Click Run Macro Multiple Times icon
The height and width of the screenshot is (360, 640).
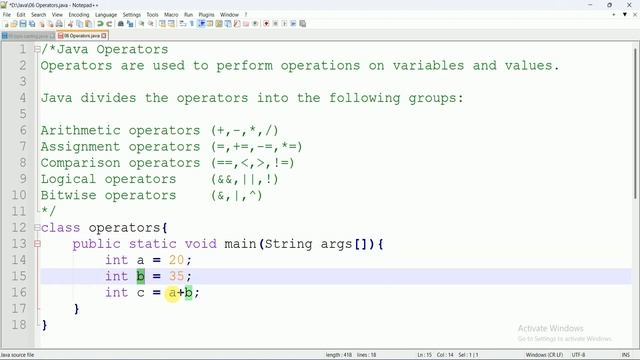(293, 24)
